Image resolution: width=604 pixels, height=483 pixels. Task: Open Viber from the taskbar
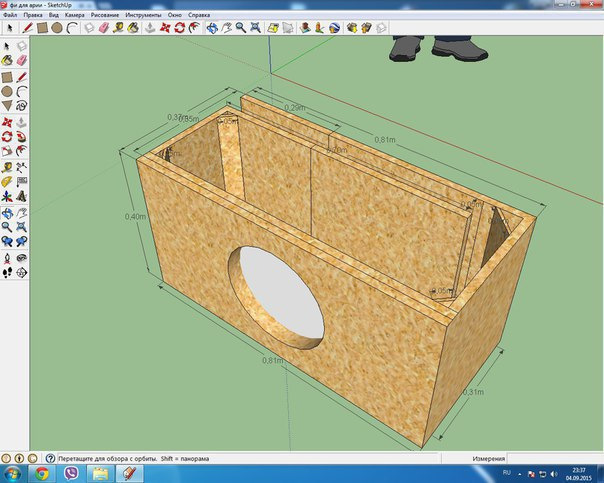tap(71, 473)
